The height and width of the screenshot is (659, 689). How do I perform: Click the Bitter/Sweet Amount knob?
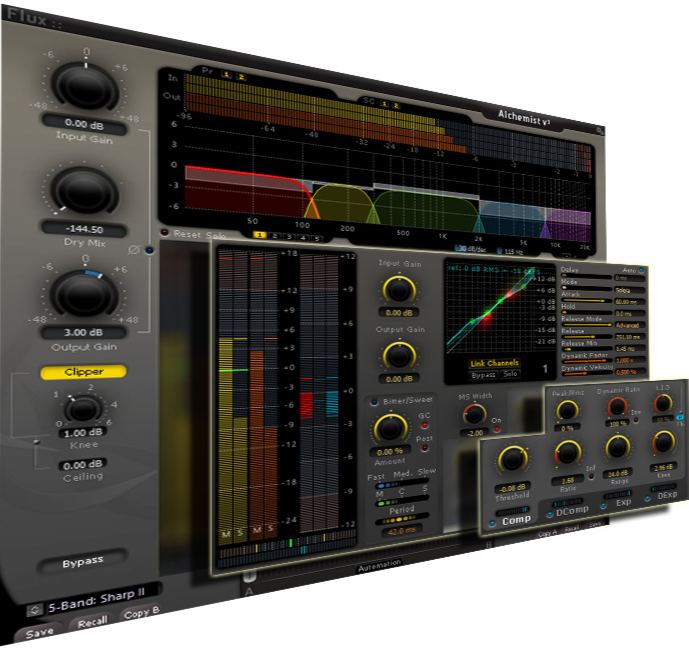(390, 429)
